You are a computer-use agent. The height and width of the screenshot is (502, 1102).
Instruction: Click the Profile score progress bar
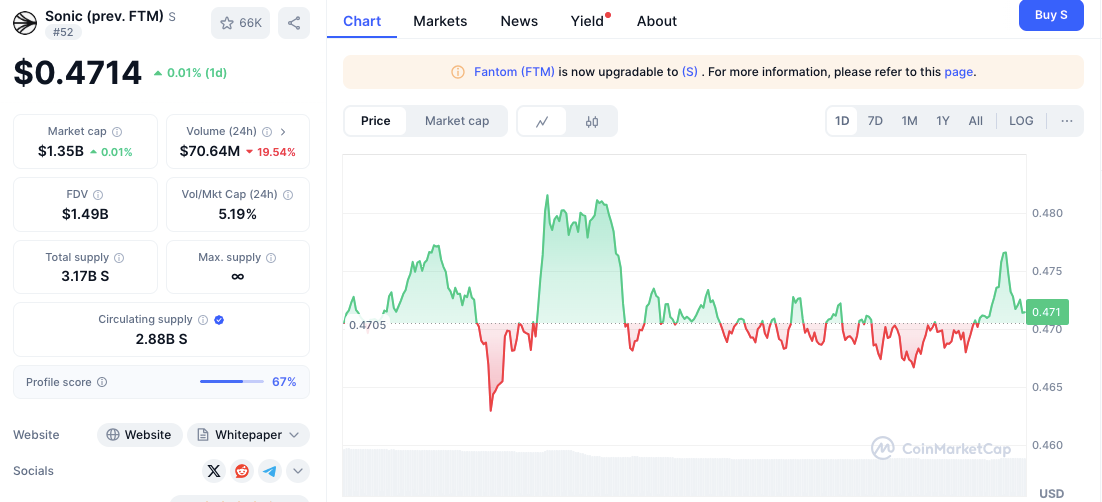[232, 382]
